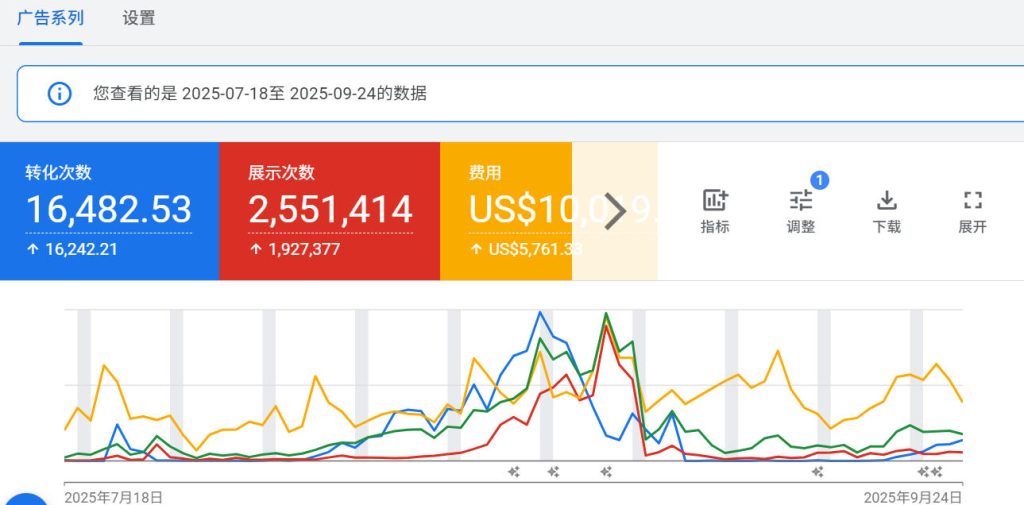The width and height of the screenshot is (1024, 505).
Task: Click the info icon in date banner
Action: click(60, 93)
